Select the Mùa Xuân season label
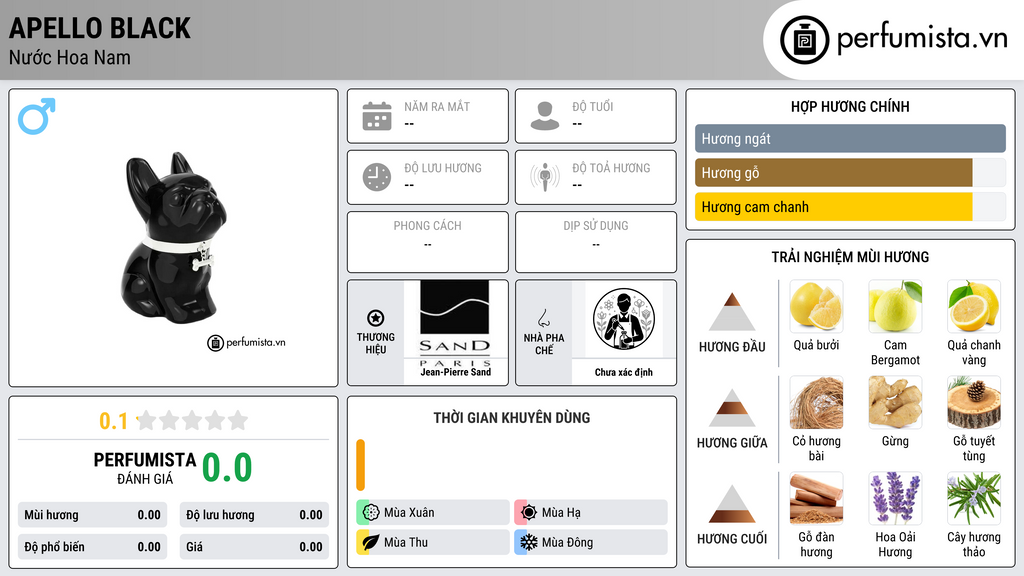Image resolution: width=1024 pixels, height=576 pixels. click(x=409, y=513)
